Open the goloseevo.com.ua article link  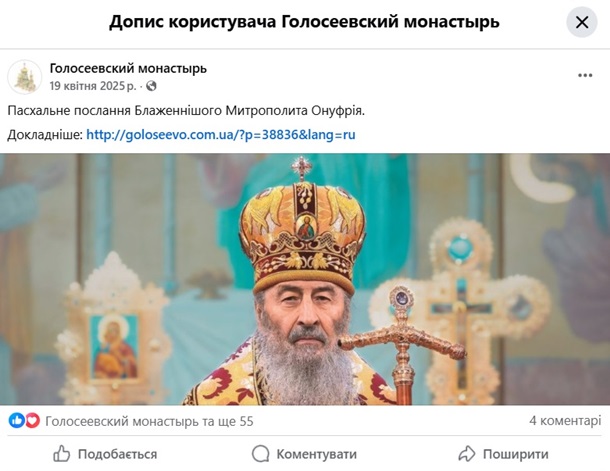pyautogui.click(x=221, y=135)
